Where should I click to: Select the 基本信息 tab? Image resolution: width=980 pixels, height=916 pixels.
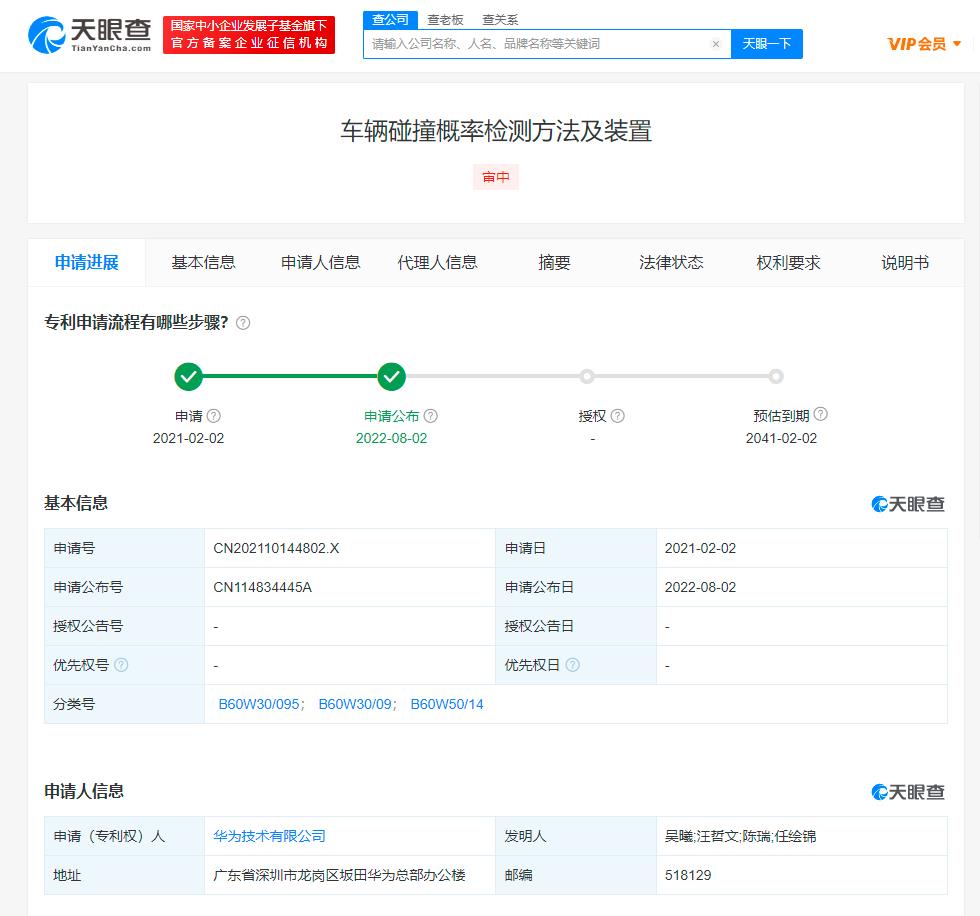pyautogui.click(x=204, y=262)
